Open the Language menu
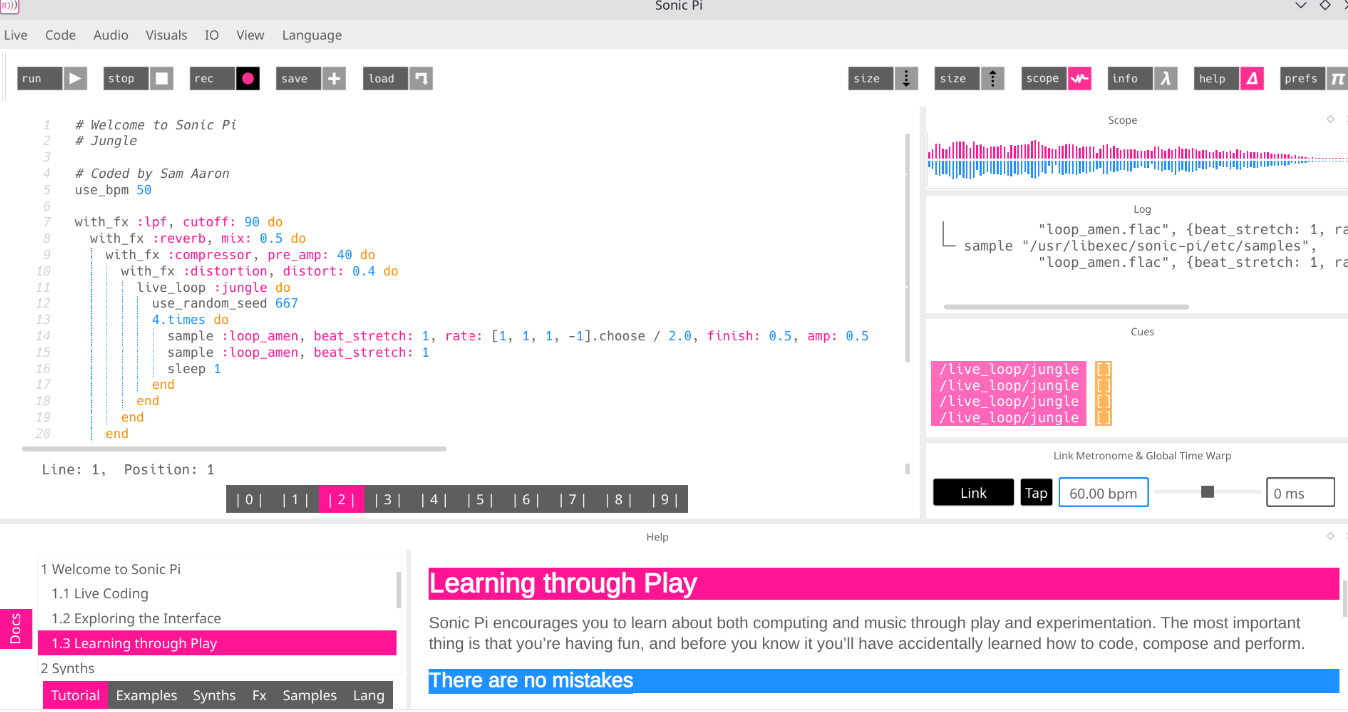1348x712 pixels. point(312,35)
